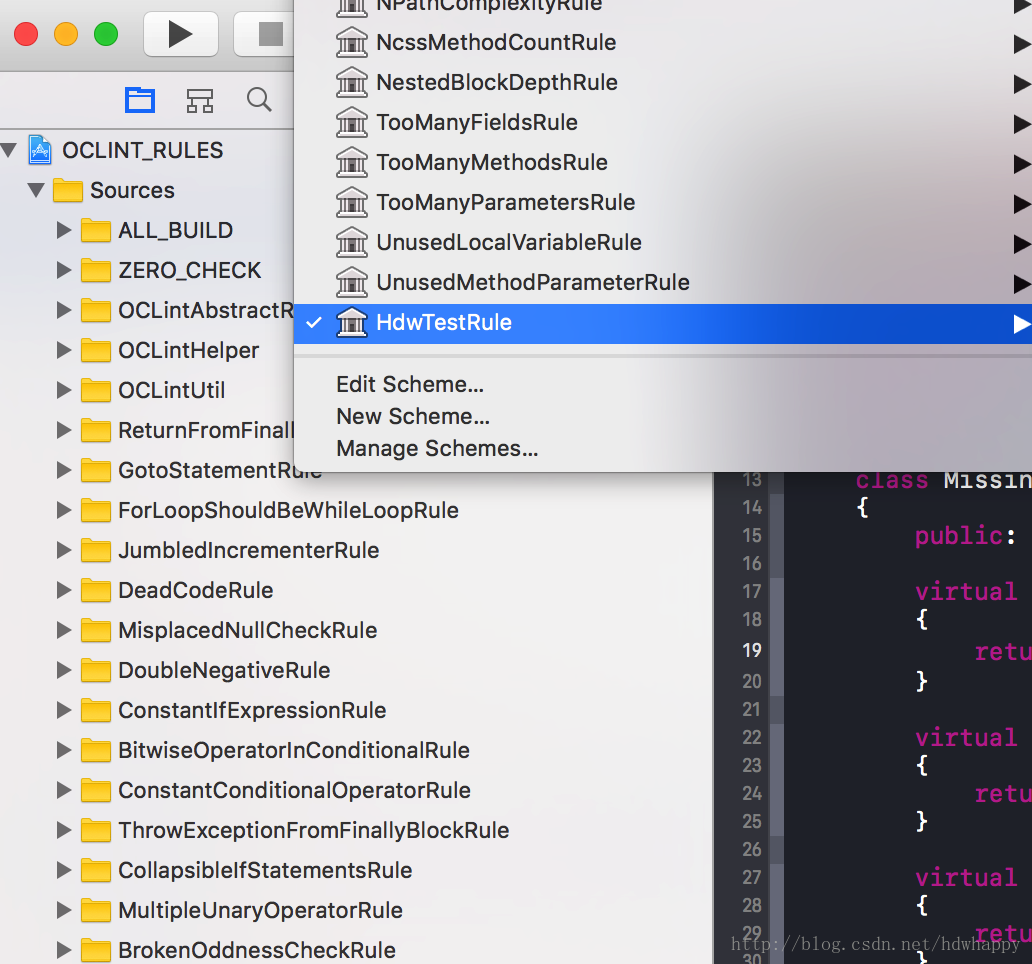Expand the JumbledIncrementerRule folder
This screenshot has height=964, width=1032.
click(64, 550)
